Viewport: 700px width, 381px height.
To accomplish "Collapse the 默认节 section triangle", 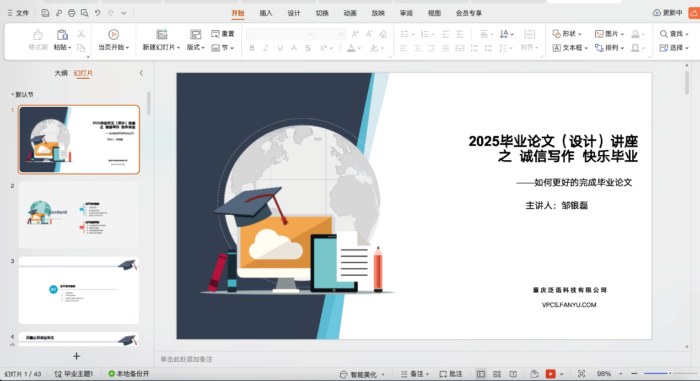I will pos(12,94).
